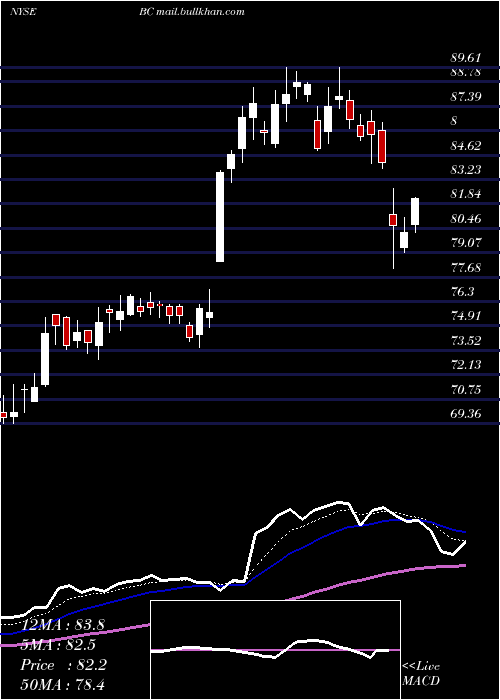Select the 74.91 price level label
The image size is (500, 700).
pos(466,316)
